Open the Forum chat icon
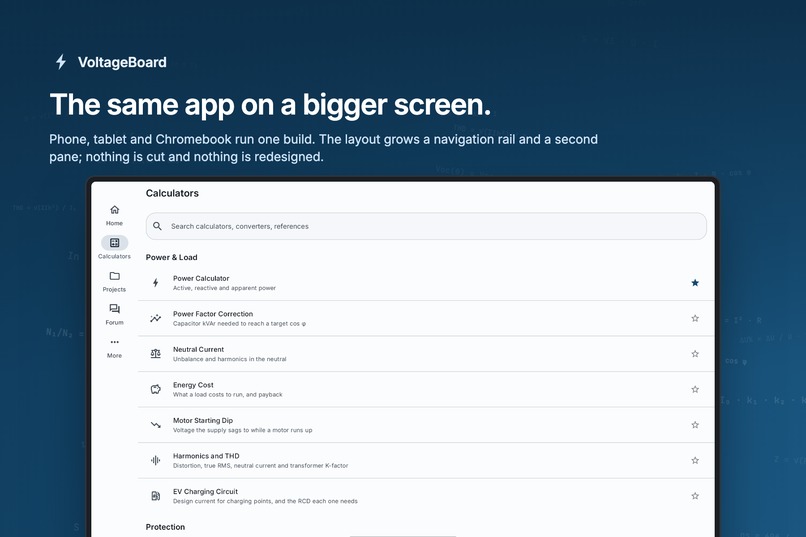Screen dimensions: 806x537 point(114,309)
